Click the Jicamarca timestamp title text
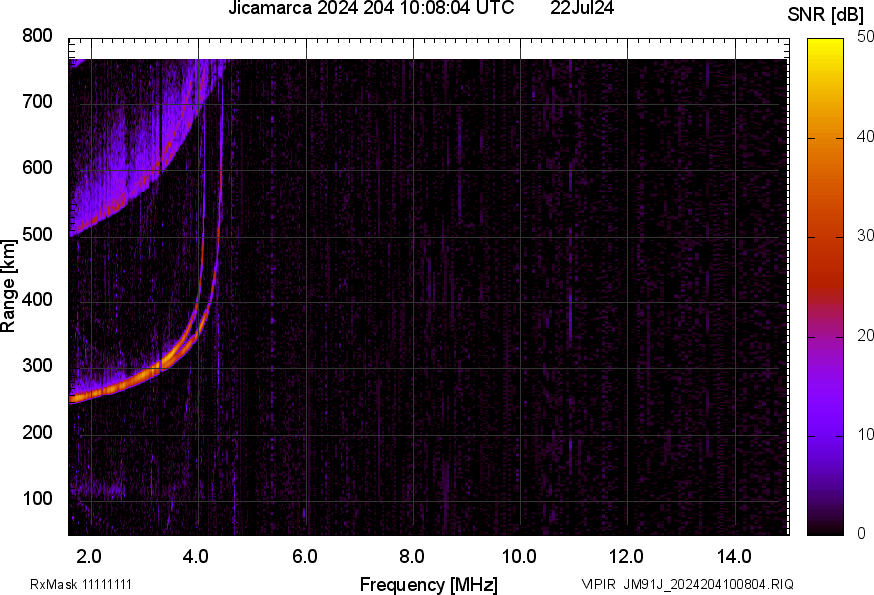The height and width of the screenshot is (595, 874). (371, 9)
